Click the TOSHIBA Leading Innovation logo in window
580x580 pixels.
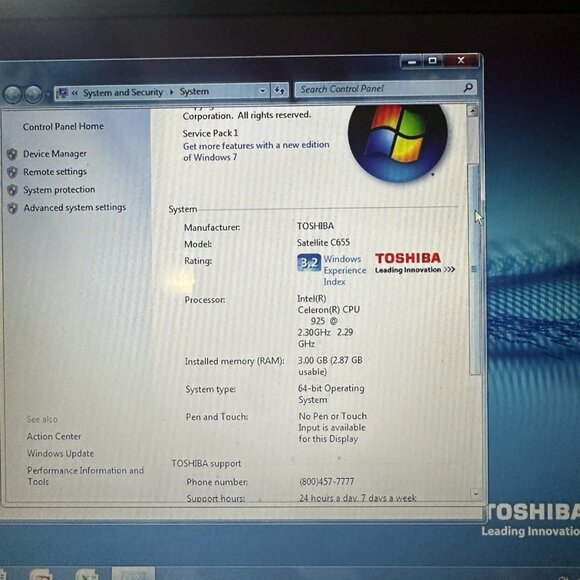point(414,263)
